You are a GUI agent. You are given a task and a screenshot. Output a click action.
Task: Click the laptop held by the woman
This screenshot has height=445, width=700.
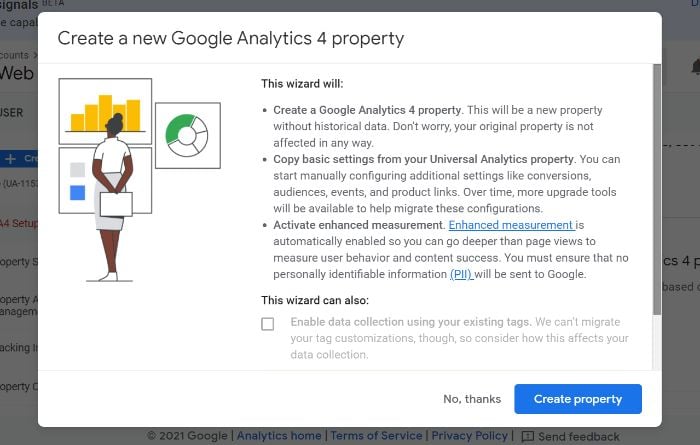pyautogui.click(x=116, y=204)
